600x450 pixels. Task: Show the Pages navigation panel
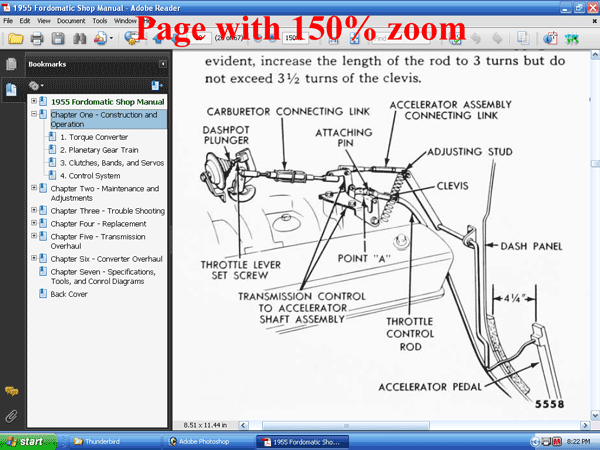(x=11, y=64)
